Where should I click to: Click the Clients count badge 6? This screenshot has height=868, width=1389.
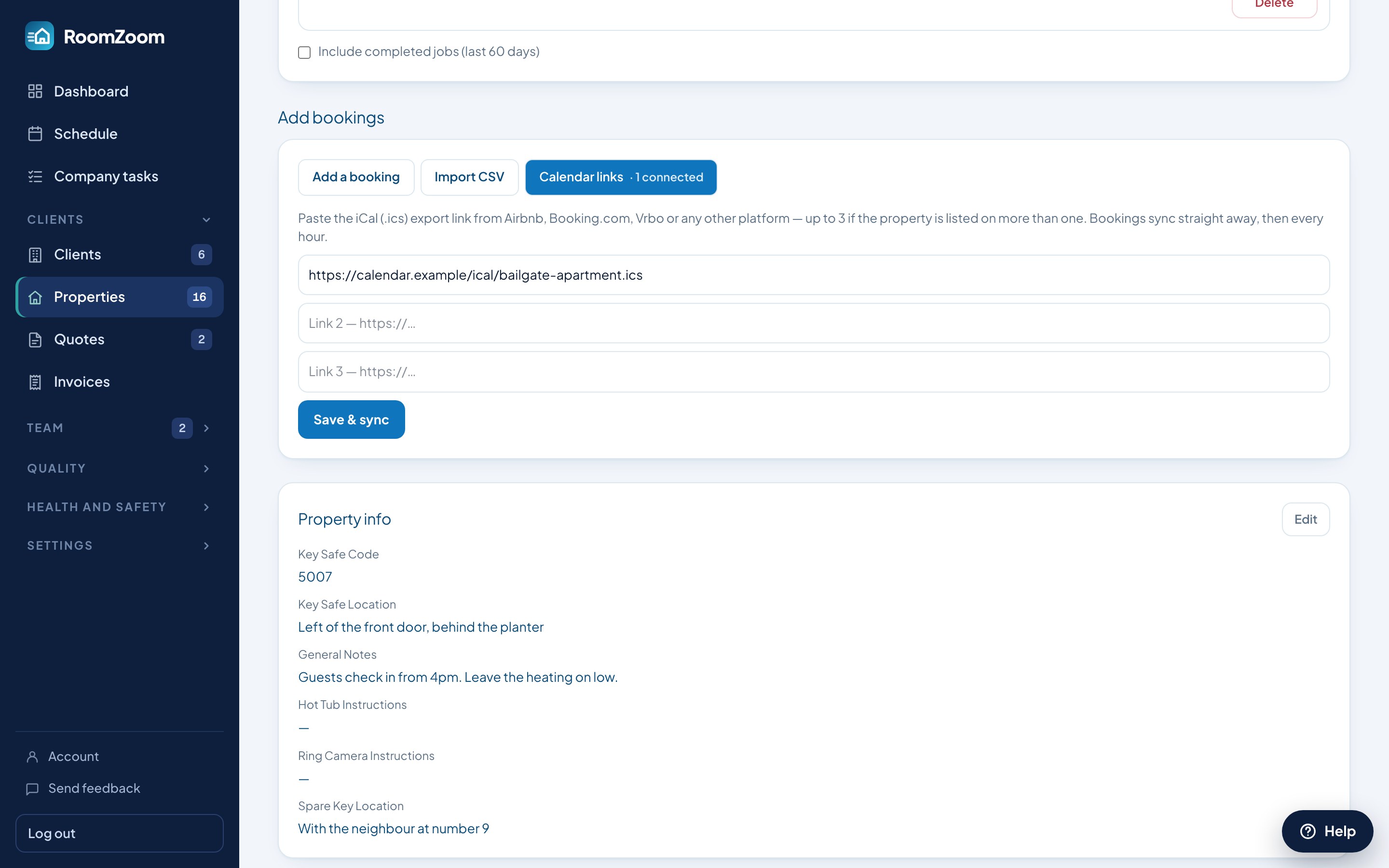pyautogui.click(x=202, y=254)
